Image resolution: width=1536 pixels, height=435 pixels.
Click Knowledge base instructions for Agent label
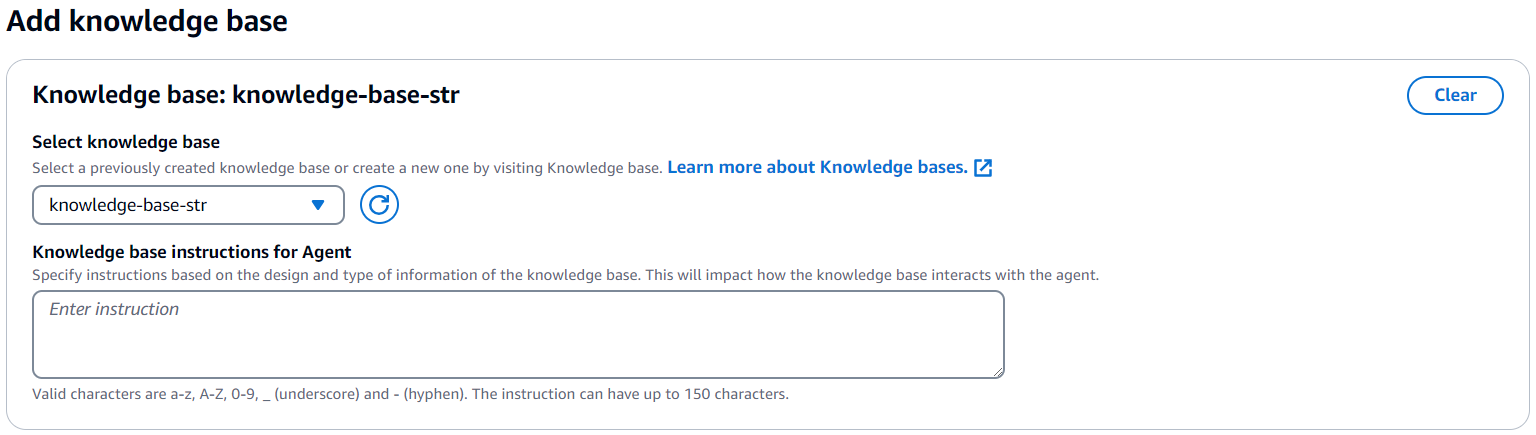pos(192,252)
